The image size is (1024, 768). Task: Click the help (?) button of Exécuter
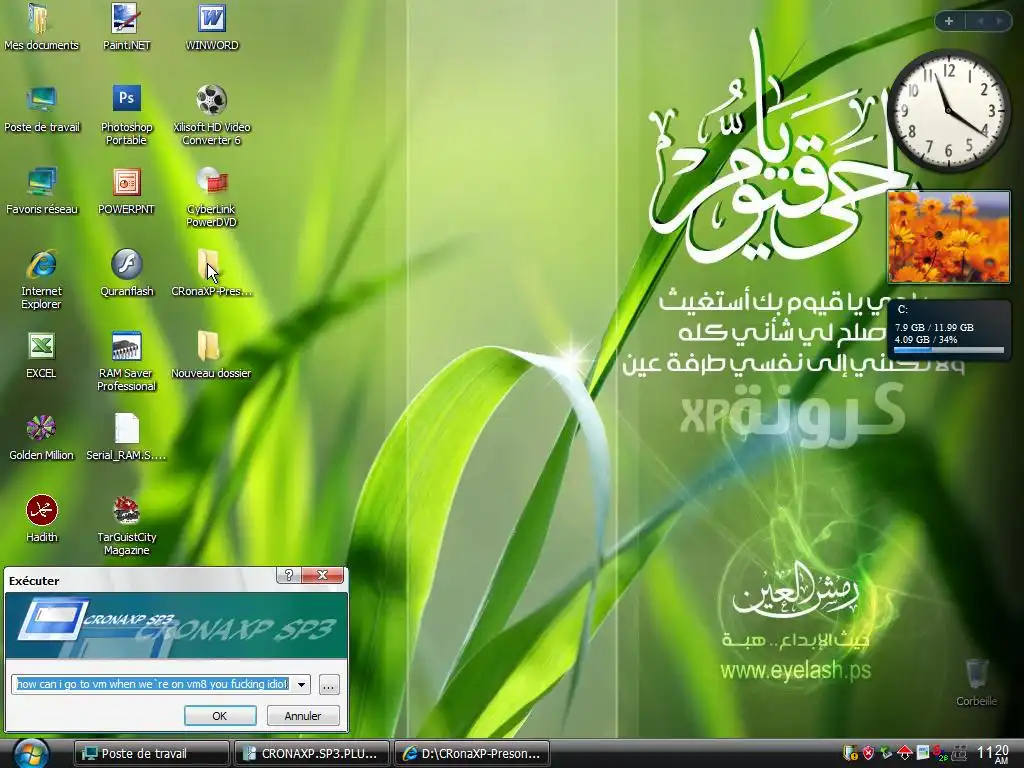coord(288,575)
